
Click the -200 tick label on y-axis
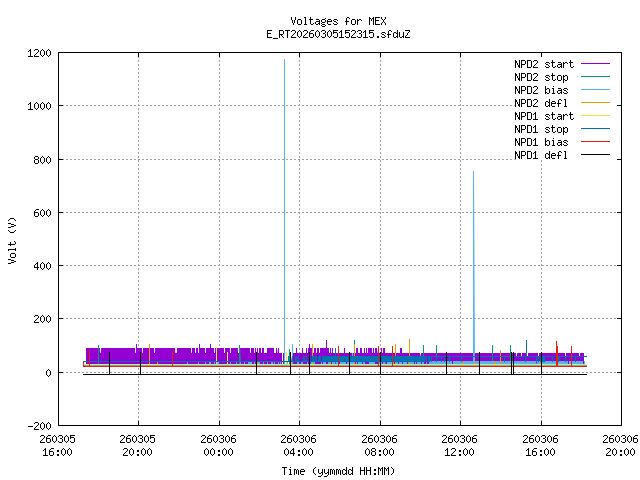click(x=38, y=426)
